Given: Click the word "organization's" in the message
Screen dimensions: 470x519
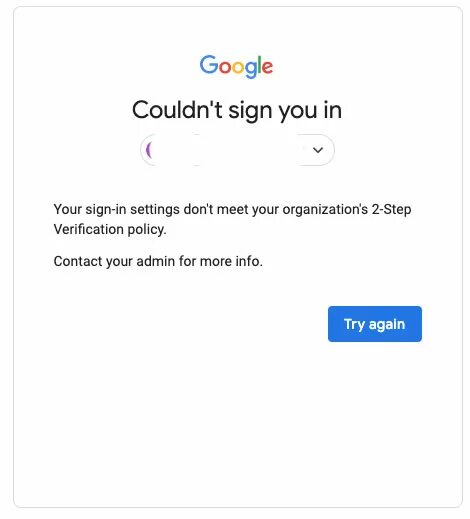Looking at the screenshot, I should click(325, 210).
